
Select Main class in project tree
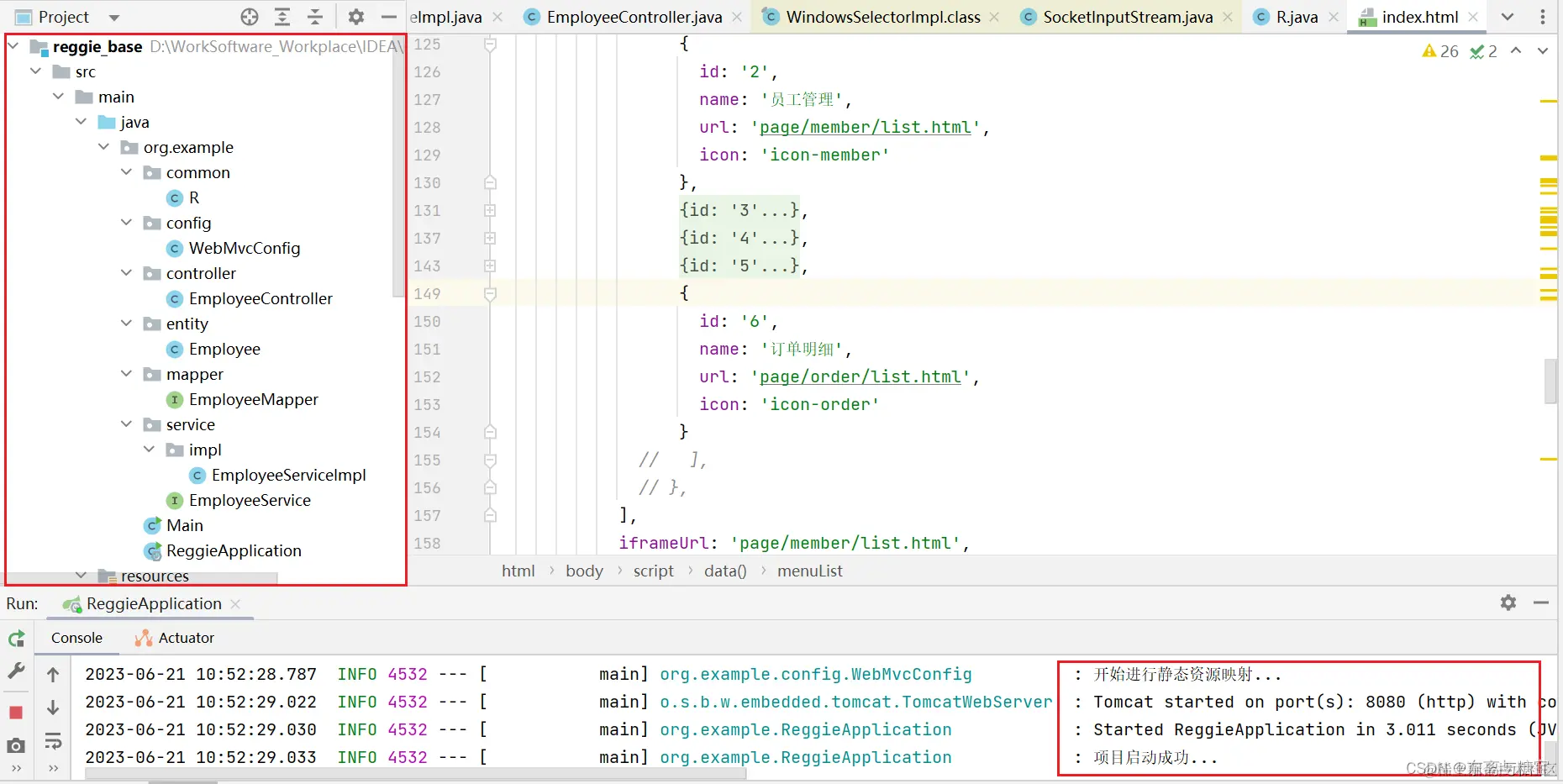point(185,525)
